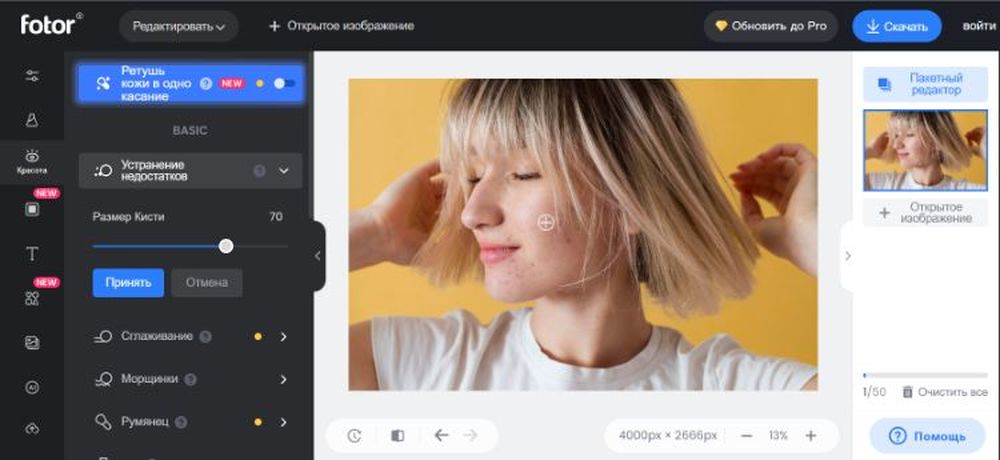Undo with the left arrow icon
The width and height of the screenshot is (1000, 460).
pos(441,435)
